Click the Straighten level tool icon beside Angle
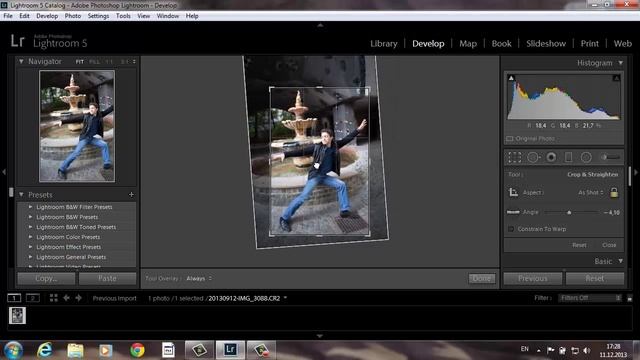The width and height of the screenshot is (640, 360). pyautogui.click(x=513, y=212)
